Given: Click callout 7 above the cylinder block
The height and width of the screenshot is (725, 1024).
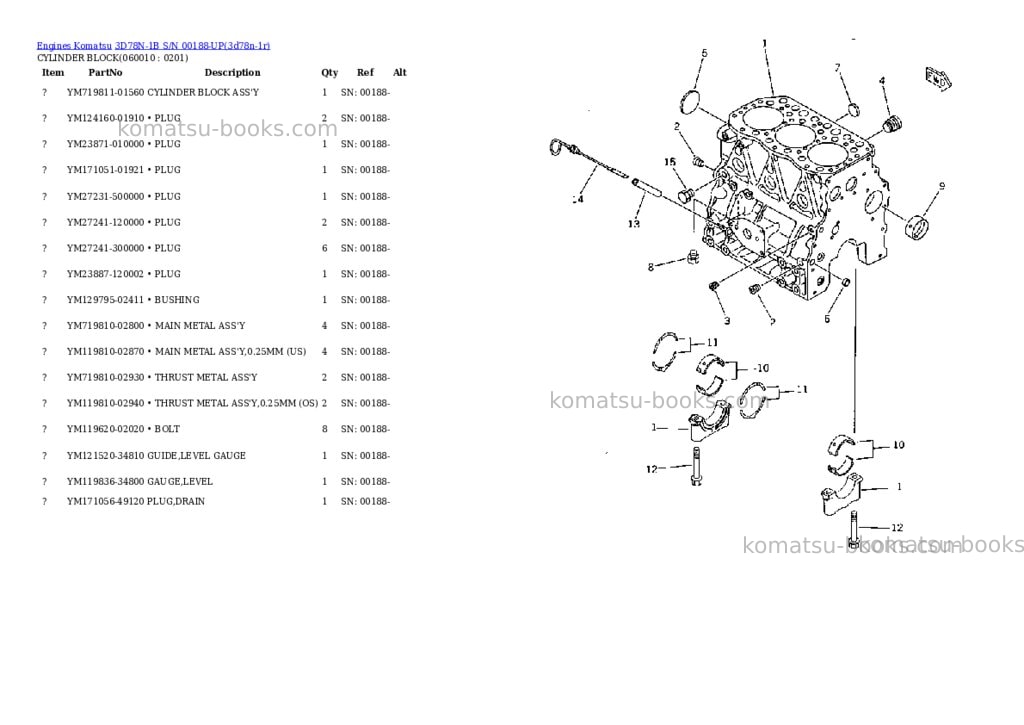Looking at the screenshot, I should click(x=838, y=67).
